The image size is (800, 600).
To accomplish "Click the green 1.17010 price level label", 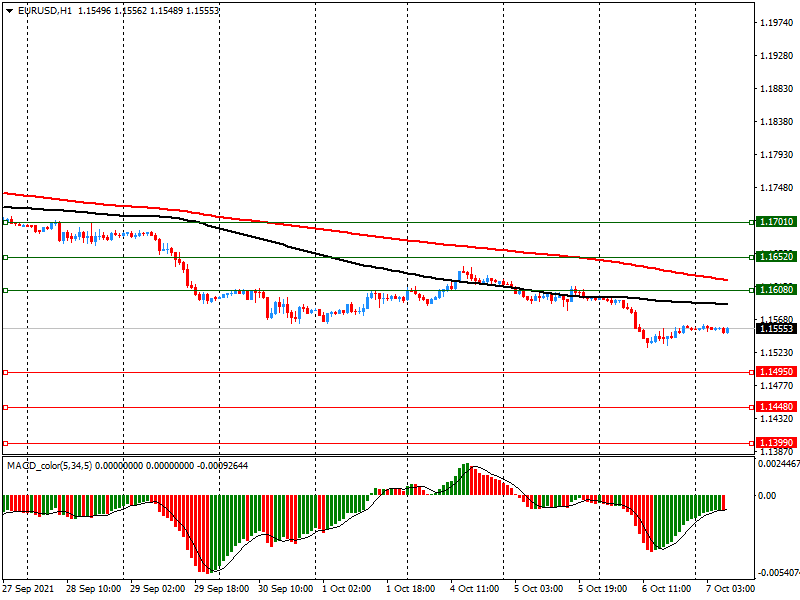I will (x=777, y=222).
